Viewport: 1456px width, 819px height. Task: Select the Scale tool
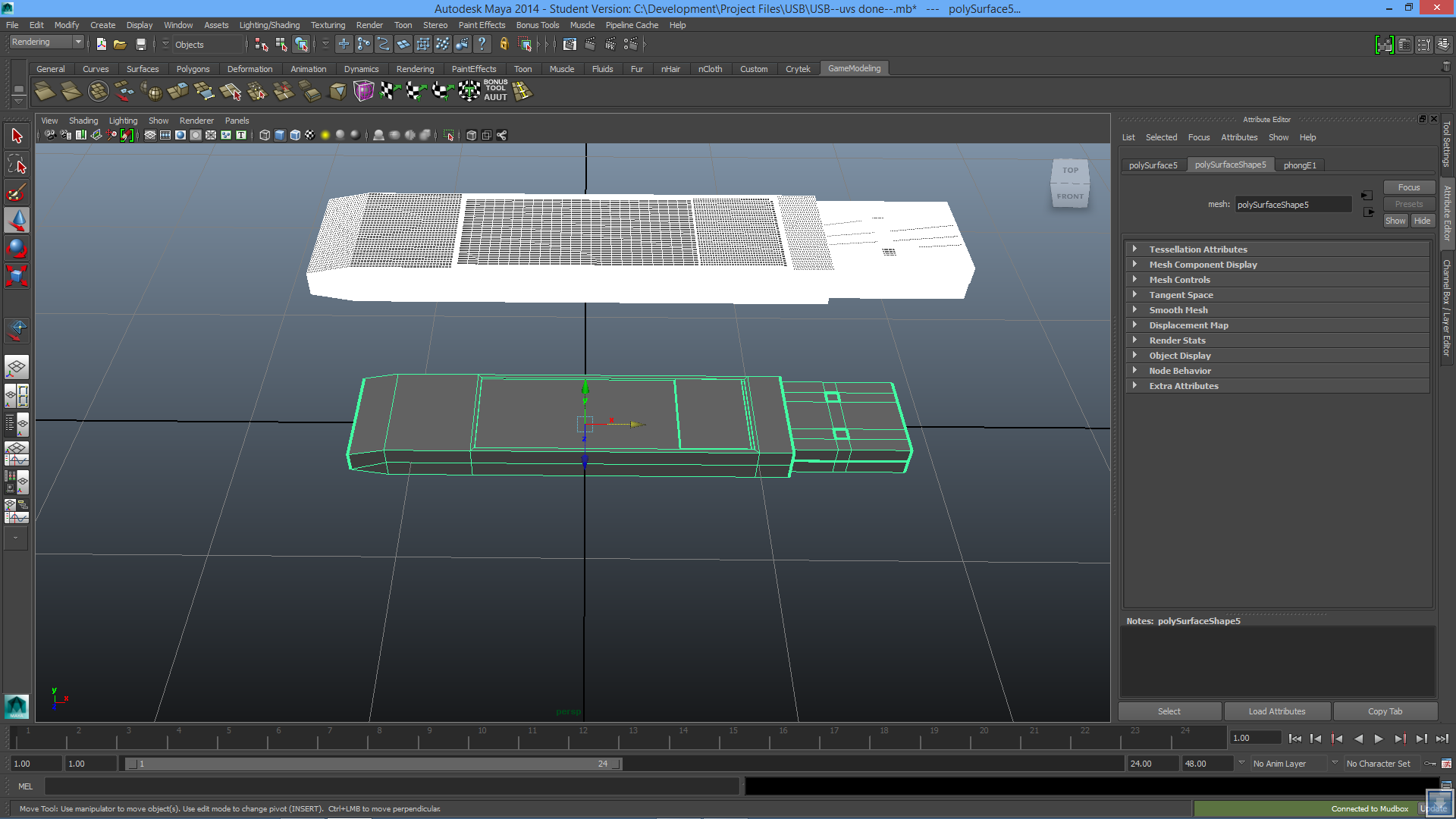(17, 275)
